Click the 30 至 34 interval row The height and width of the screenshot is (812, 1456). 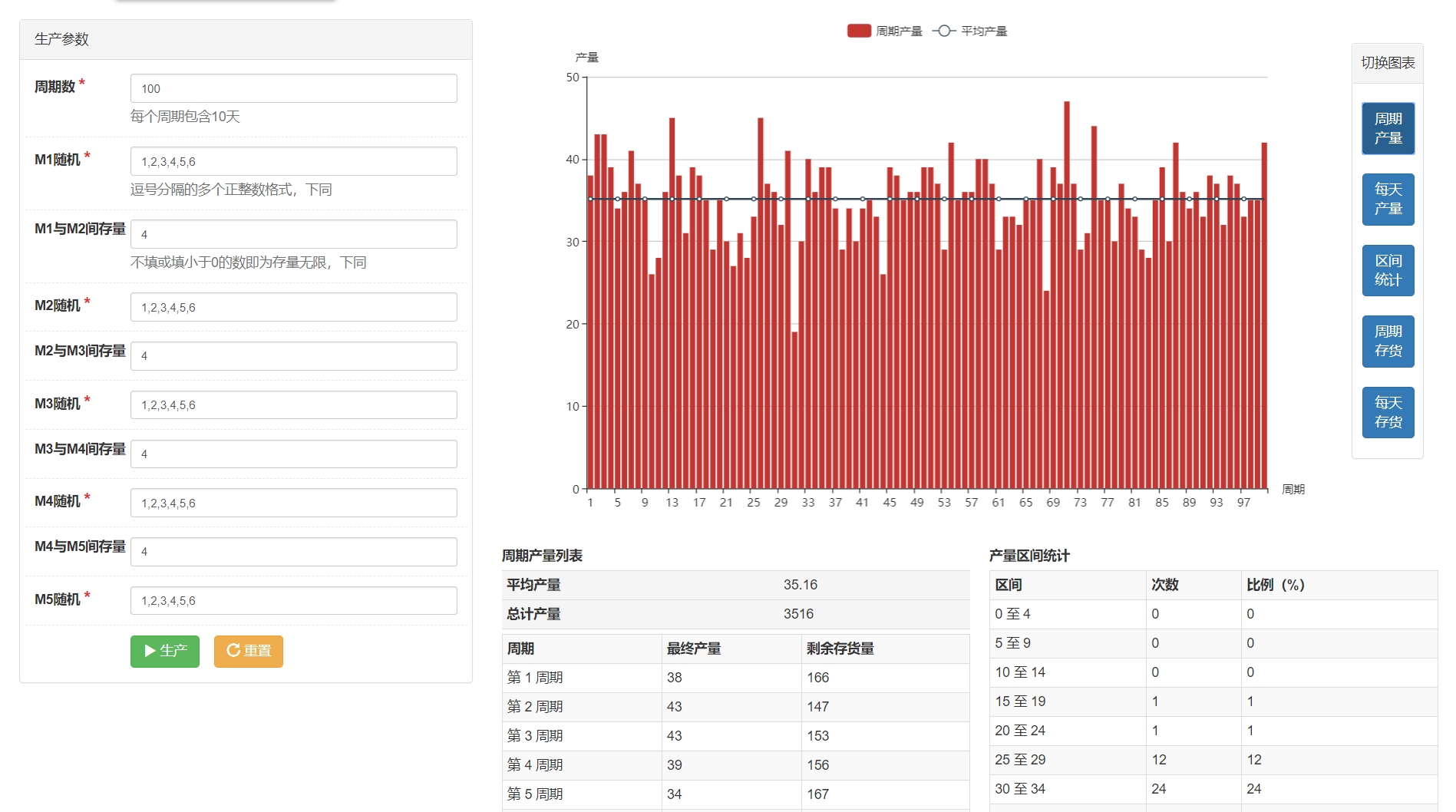(x=1213, y=789)
